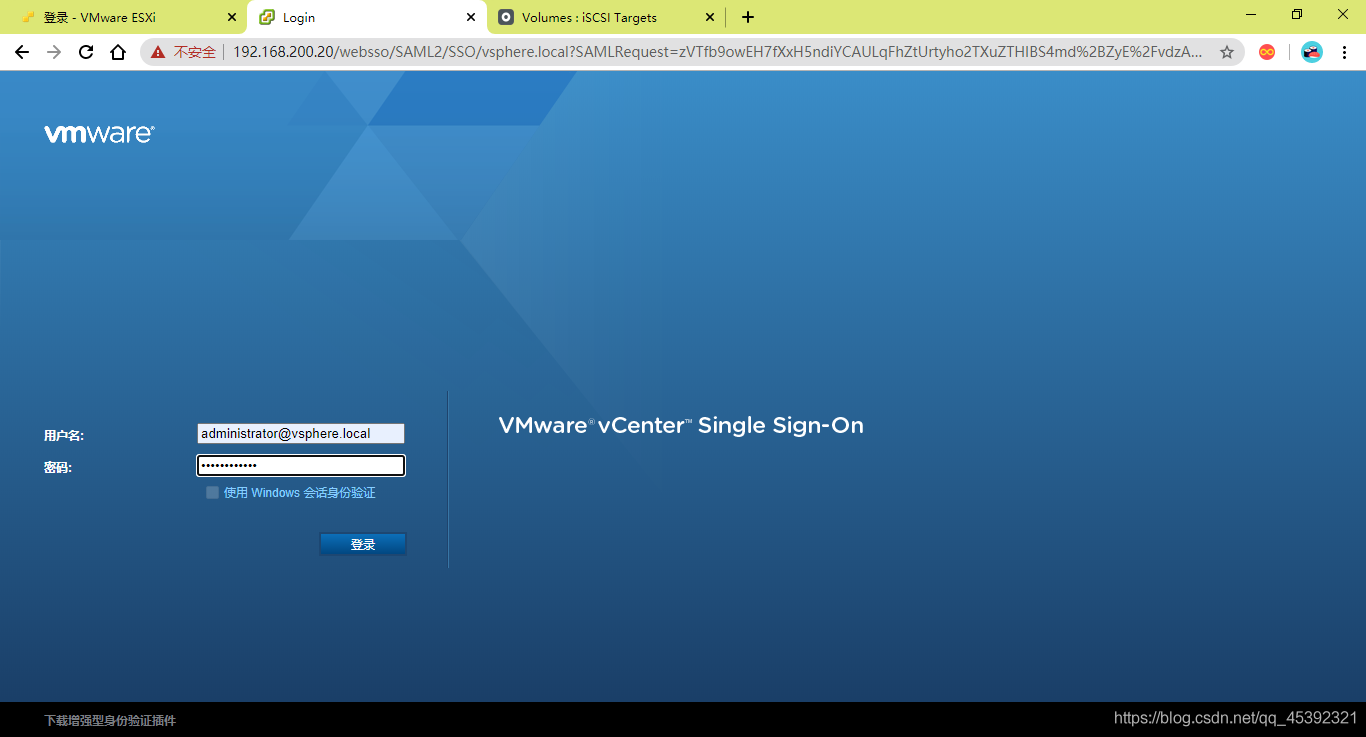1366x737 pixels.
Task: Switch to the 登录 - VMware ESXi tab
Action: (x=123, y=17)
